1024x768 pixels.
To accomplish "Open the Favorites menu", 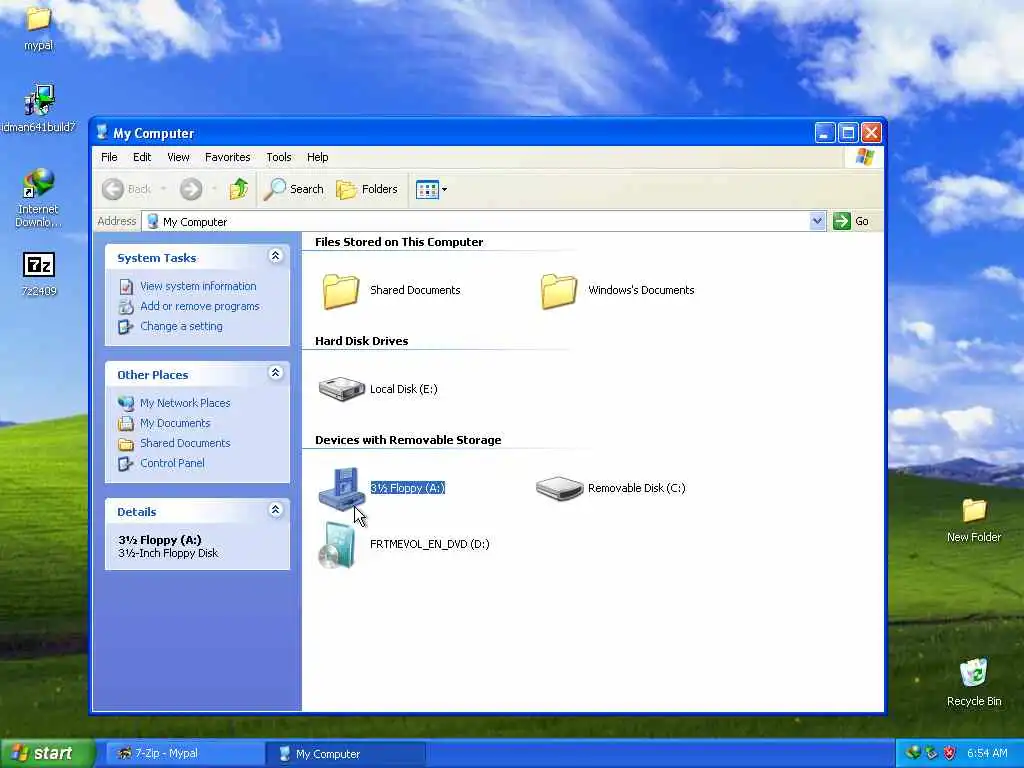I will coord(227,157).
